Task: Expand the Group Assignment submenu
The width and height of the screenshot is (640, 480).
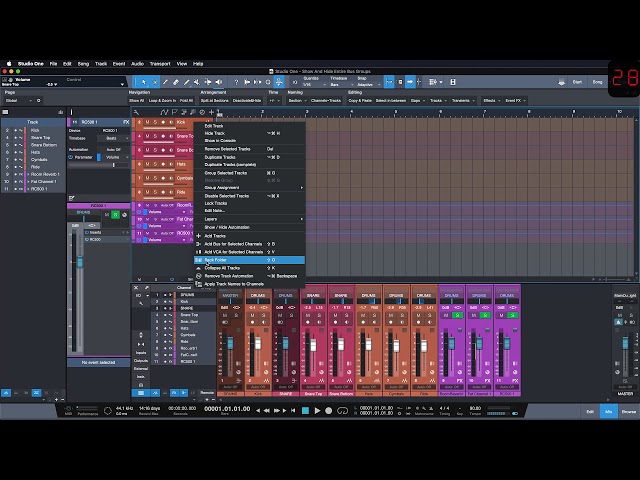Action: tap(249, 188)
